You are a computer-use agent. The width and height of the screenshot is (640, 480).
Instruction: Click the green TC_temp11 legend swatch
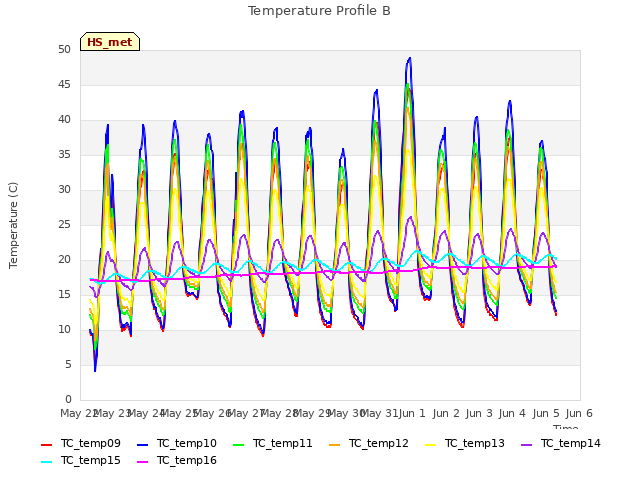(x=238, y=444)
